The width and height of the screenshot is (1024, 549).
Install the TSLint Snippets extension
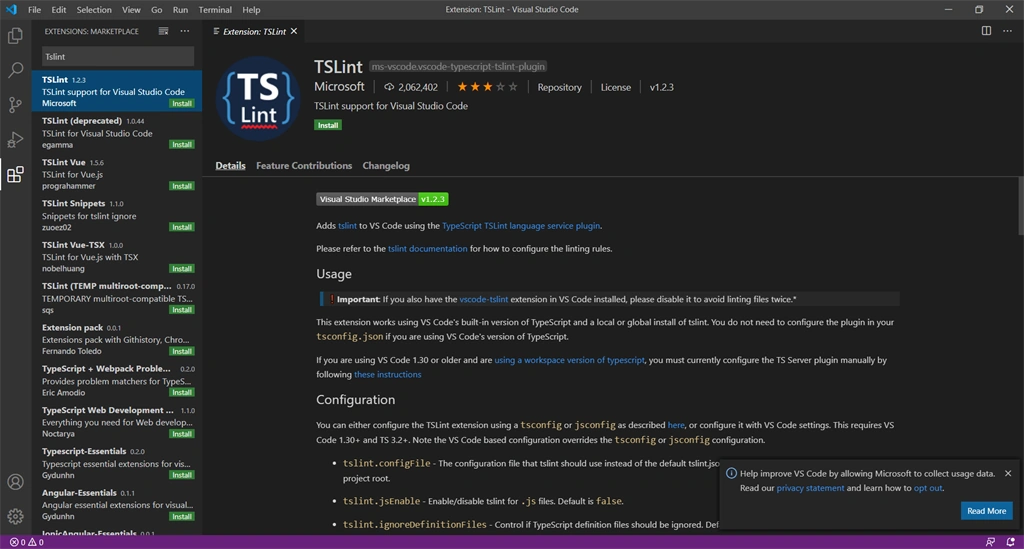click(182, 227)
